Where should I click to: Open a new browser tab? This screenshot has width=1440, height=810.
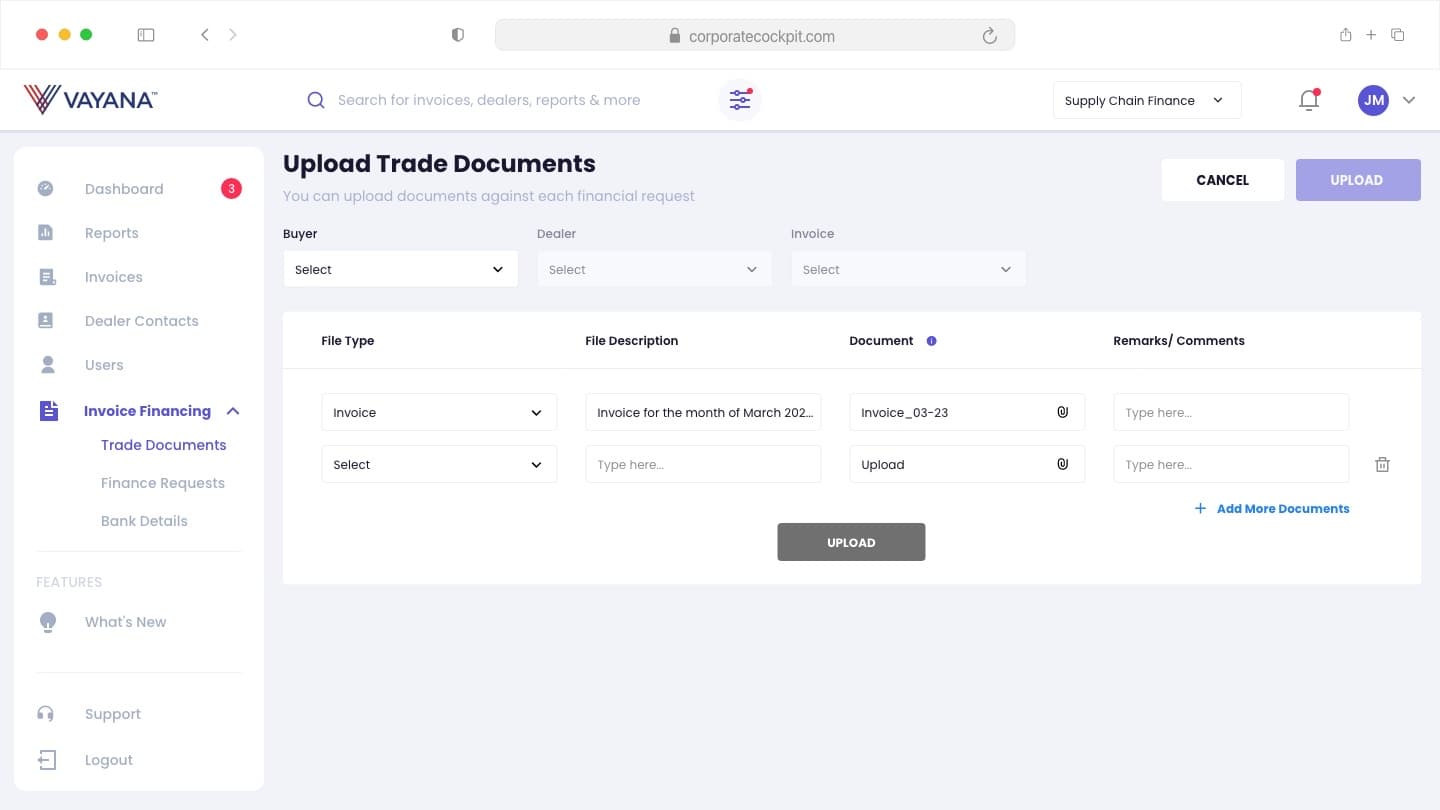click(x=1371, y=35)
